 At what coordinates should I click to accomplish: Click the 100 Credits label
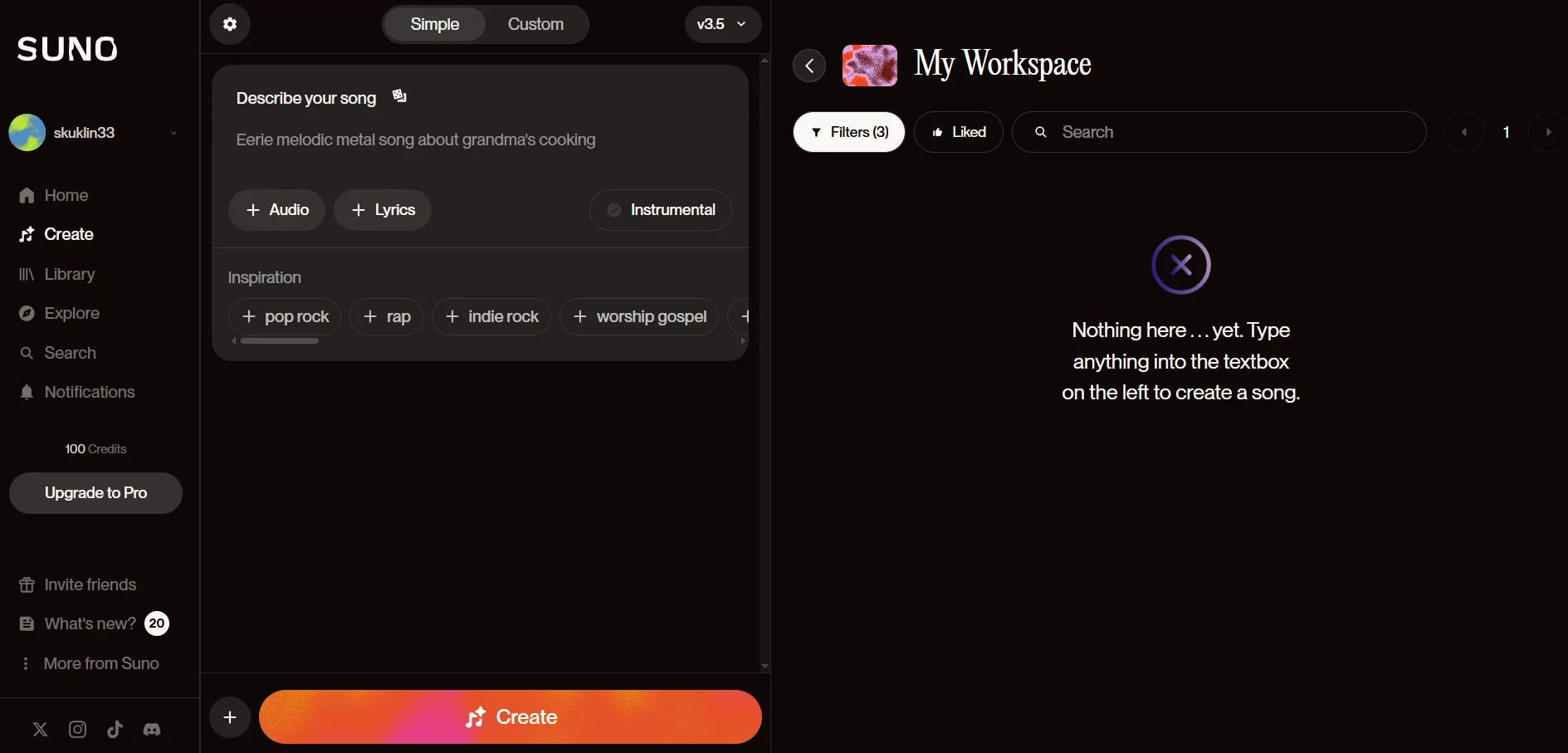[x=95, y=449]
